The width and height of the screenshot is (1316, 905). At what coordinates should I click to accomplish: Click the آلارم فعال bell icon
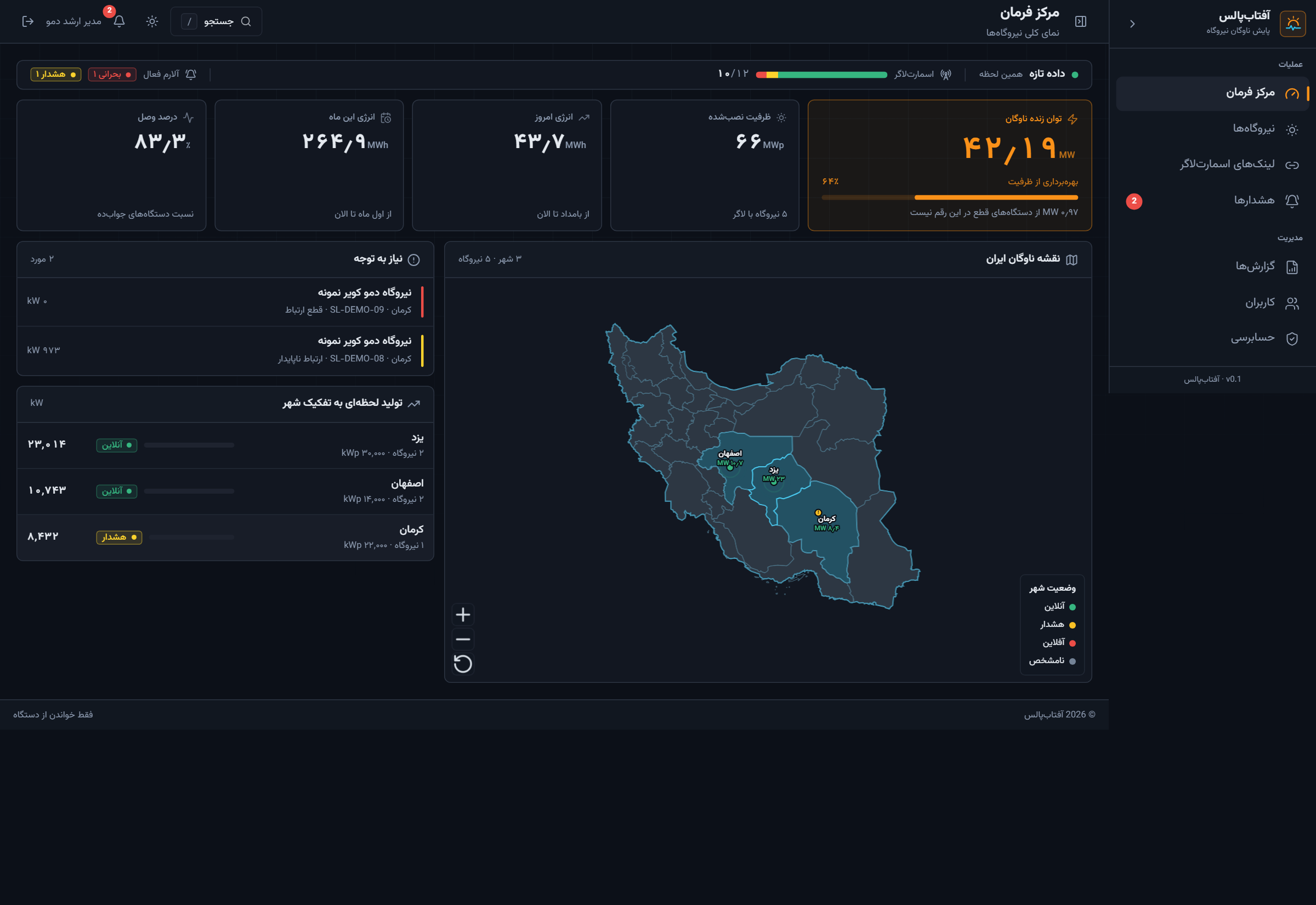click(x=191, y=74)
